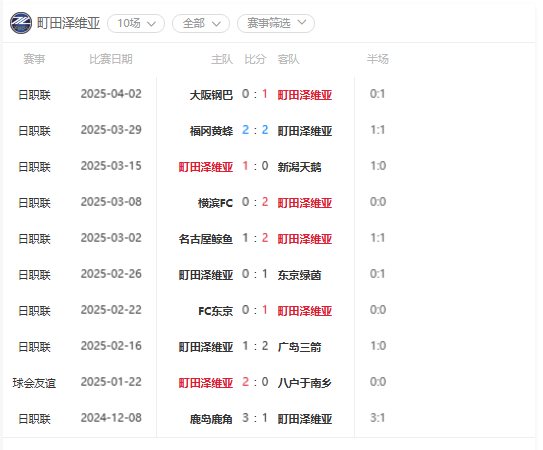Select the 半场 column header

point(377,59)
